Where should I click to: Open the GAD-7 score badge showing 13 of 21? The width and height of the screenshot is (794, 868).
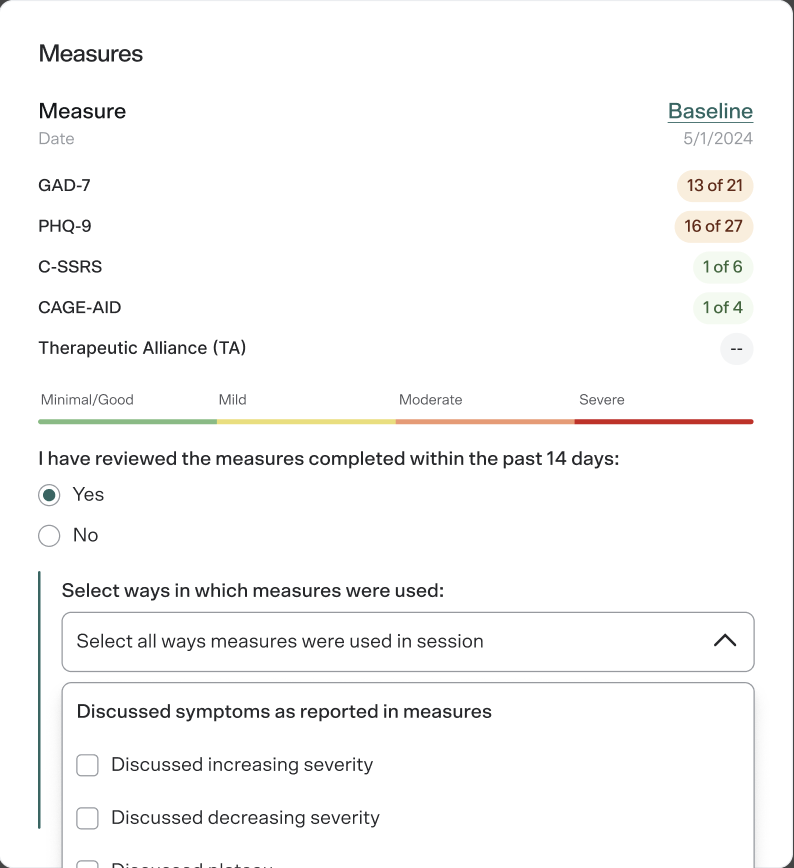click(x=715, y=185)
